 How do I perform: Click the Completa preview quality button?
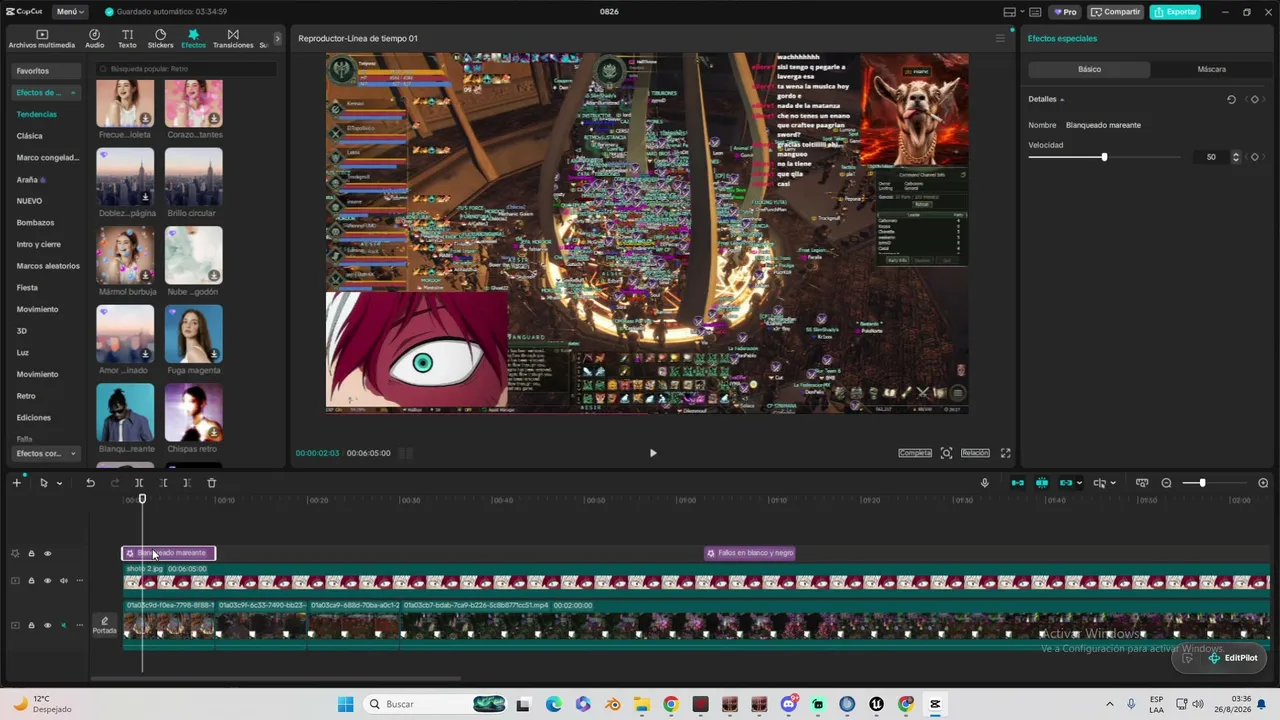click(x=915, y=453)
